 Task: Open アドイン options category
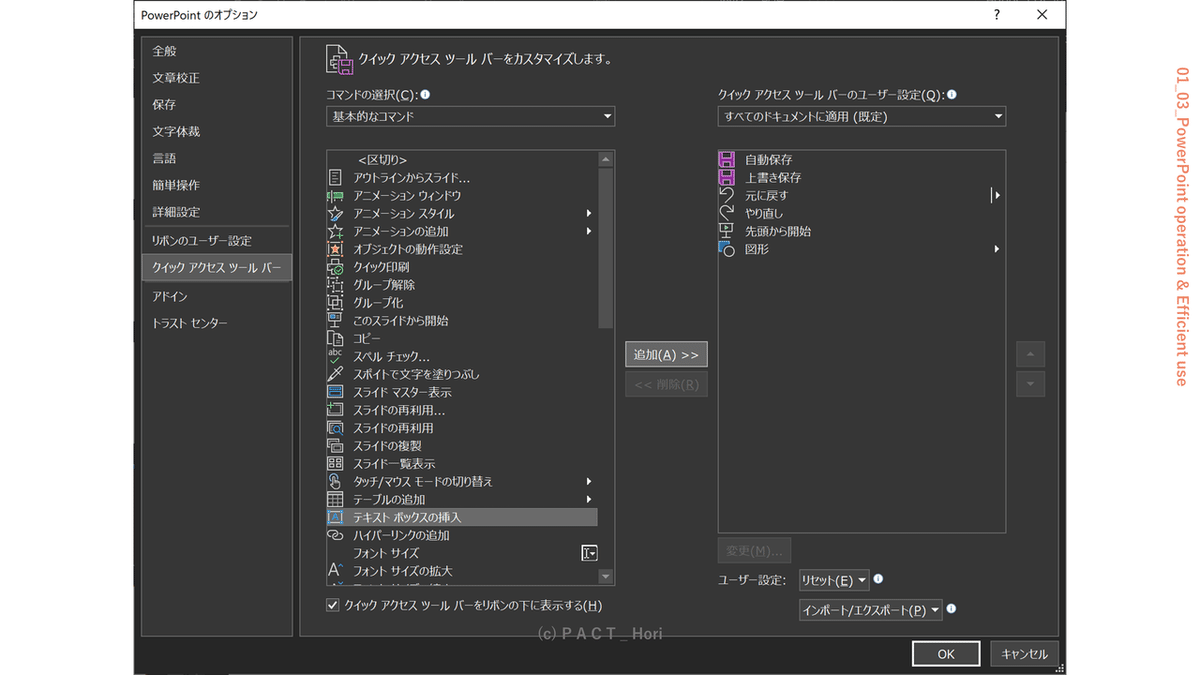(170, 297)
